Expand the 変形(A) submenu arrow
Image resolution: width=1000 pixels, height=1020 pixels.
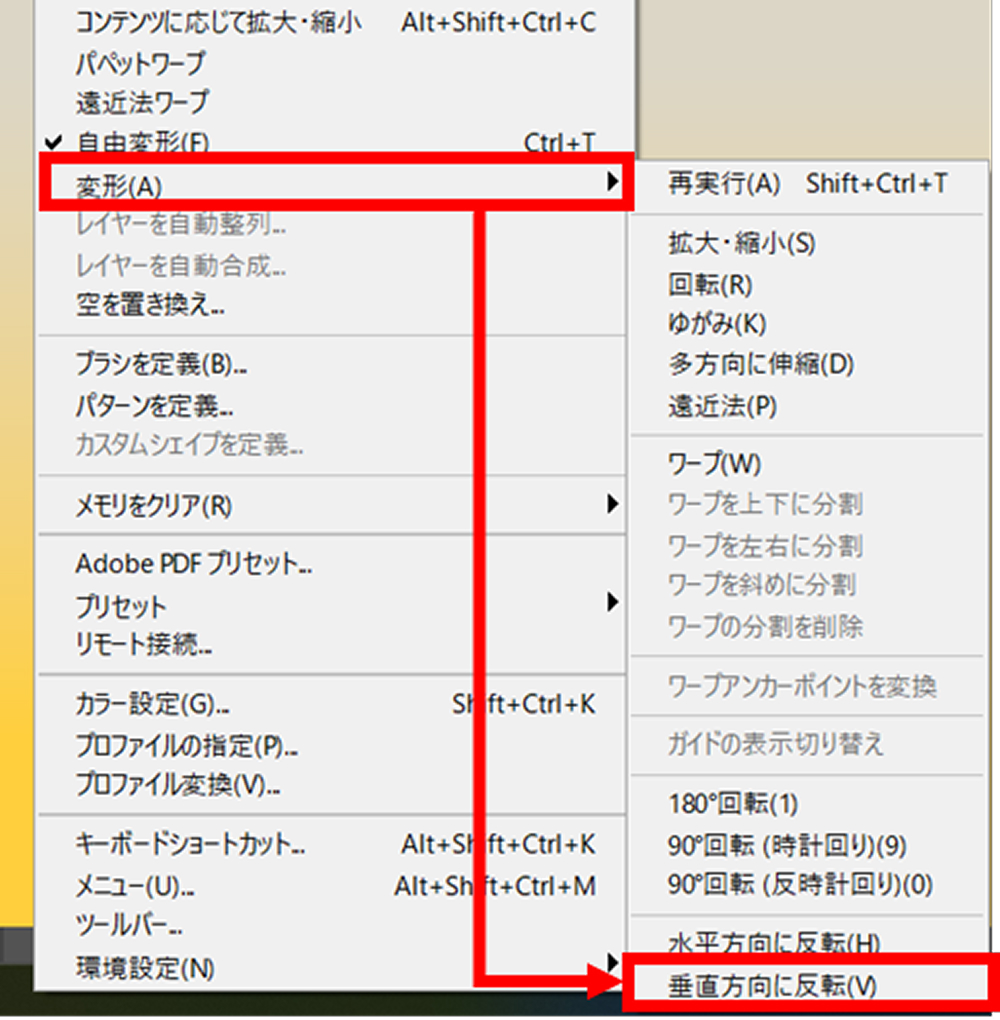(x=611, y=182)
